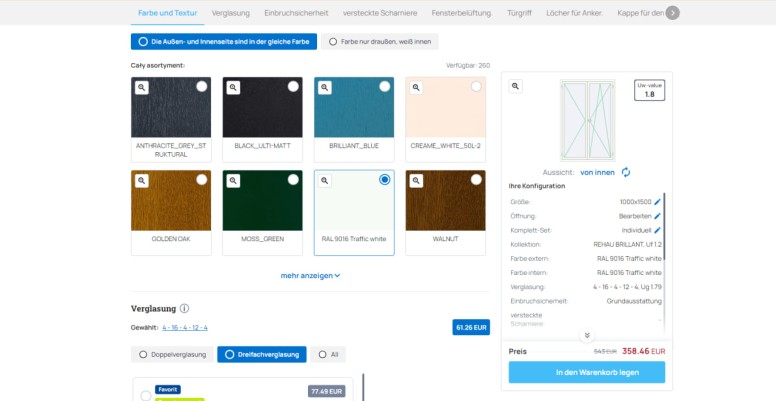This screenshot has height=401, width=776.
Task: Open magnifier on GOLDEN OAK swatch
Action: point(142,181)
